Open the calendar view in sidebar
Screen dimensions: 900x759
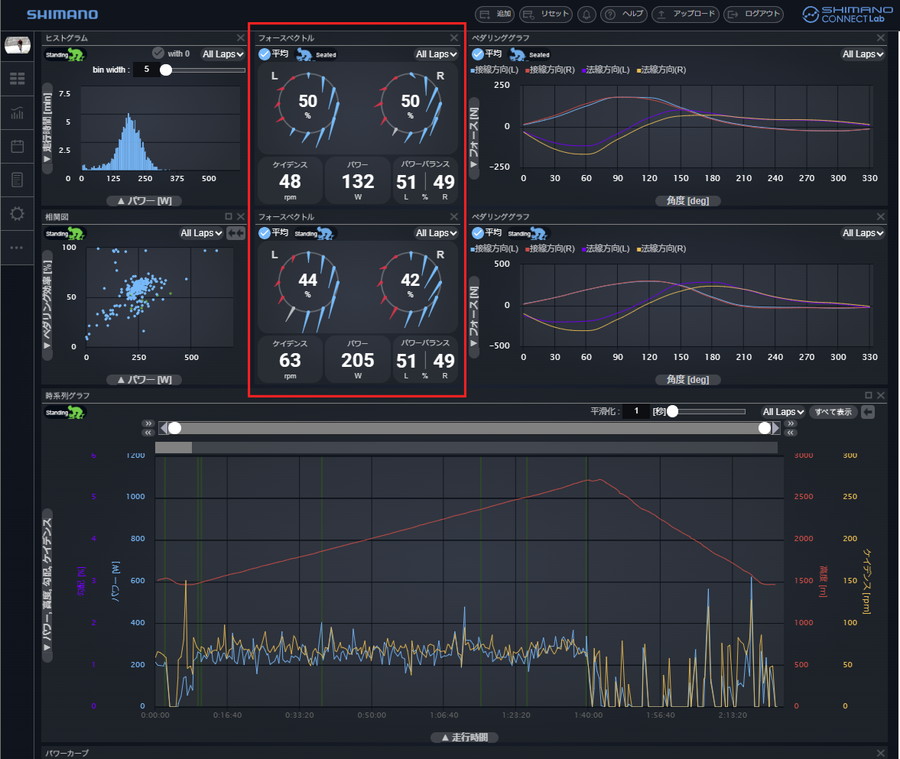click(17, 146)
